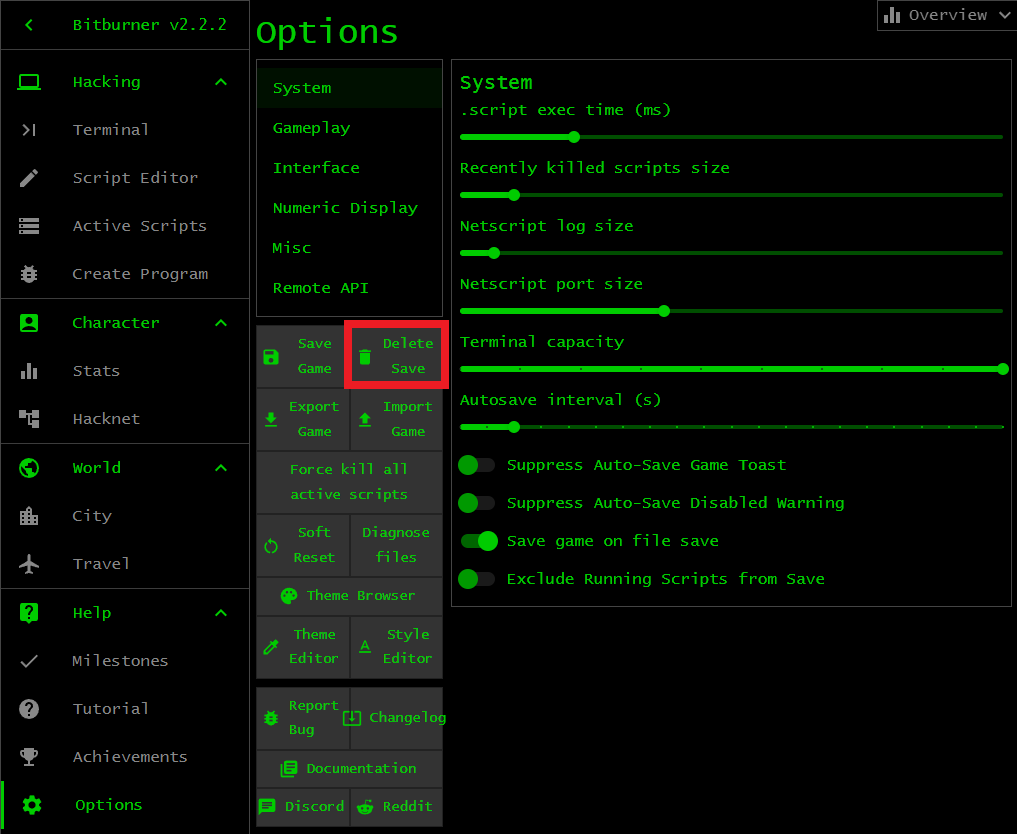Screen dimensions: 1017x834
Task: Open the Misc options tab
Action: click(x=350, y=248)
